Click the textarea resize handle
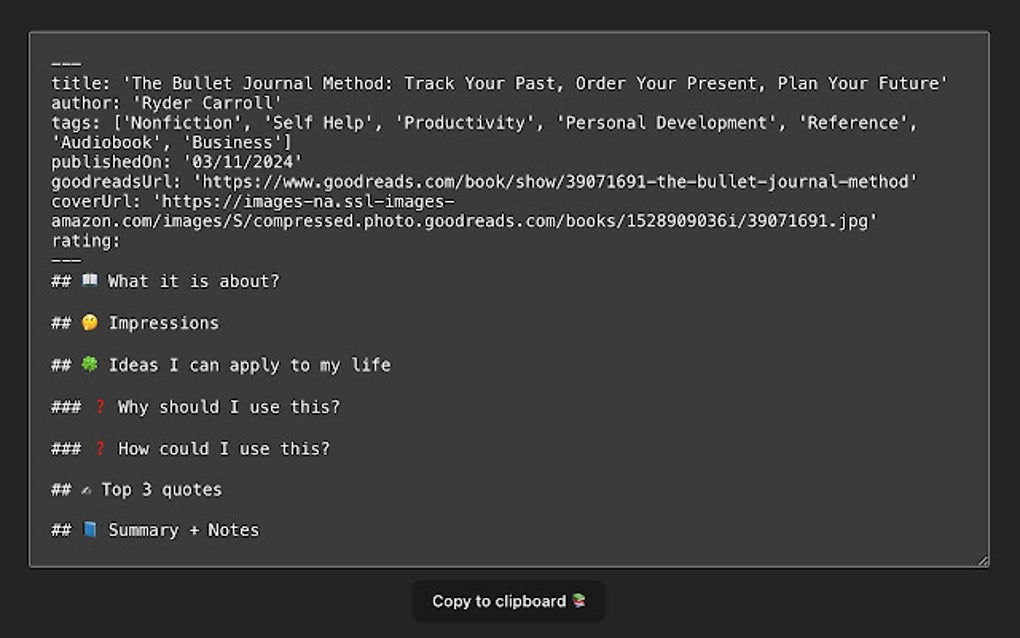Screen dimensions: 1020x638 (982, 561)
